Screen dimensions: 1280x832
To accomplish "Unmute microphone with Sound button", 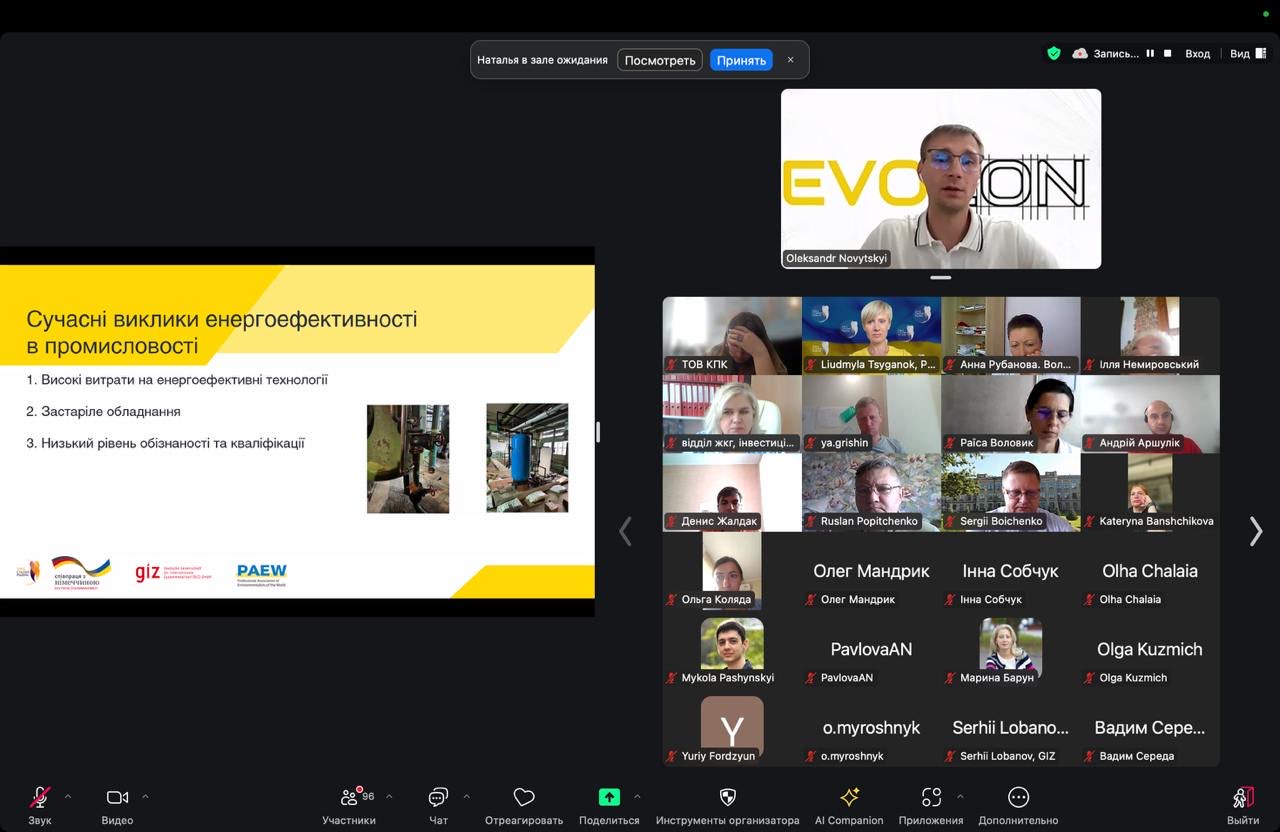I will pos(40,798).
